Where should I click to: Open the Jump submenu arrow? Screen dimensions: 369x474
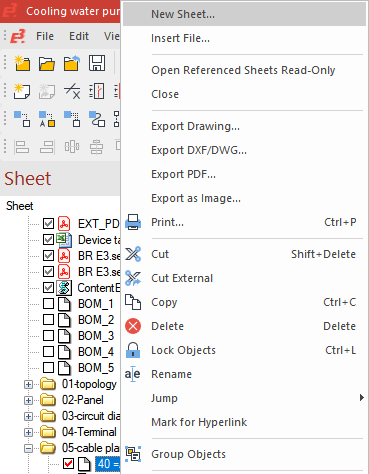(x=362, y=398)
